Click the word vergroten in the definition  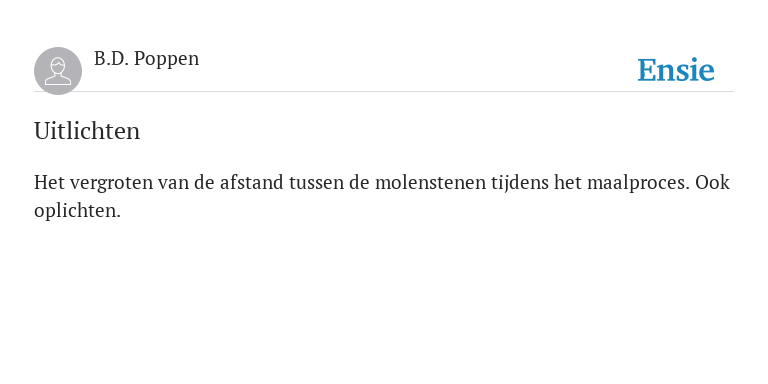111,184
